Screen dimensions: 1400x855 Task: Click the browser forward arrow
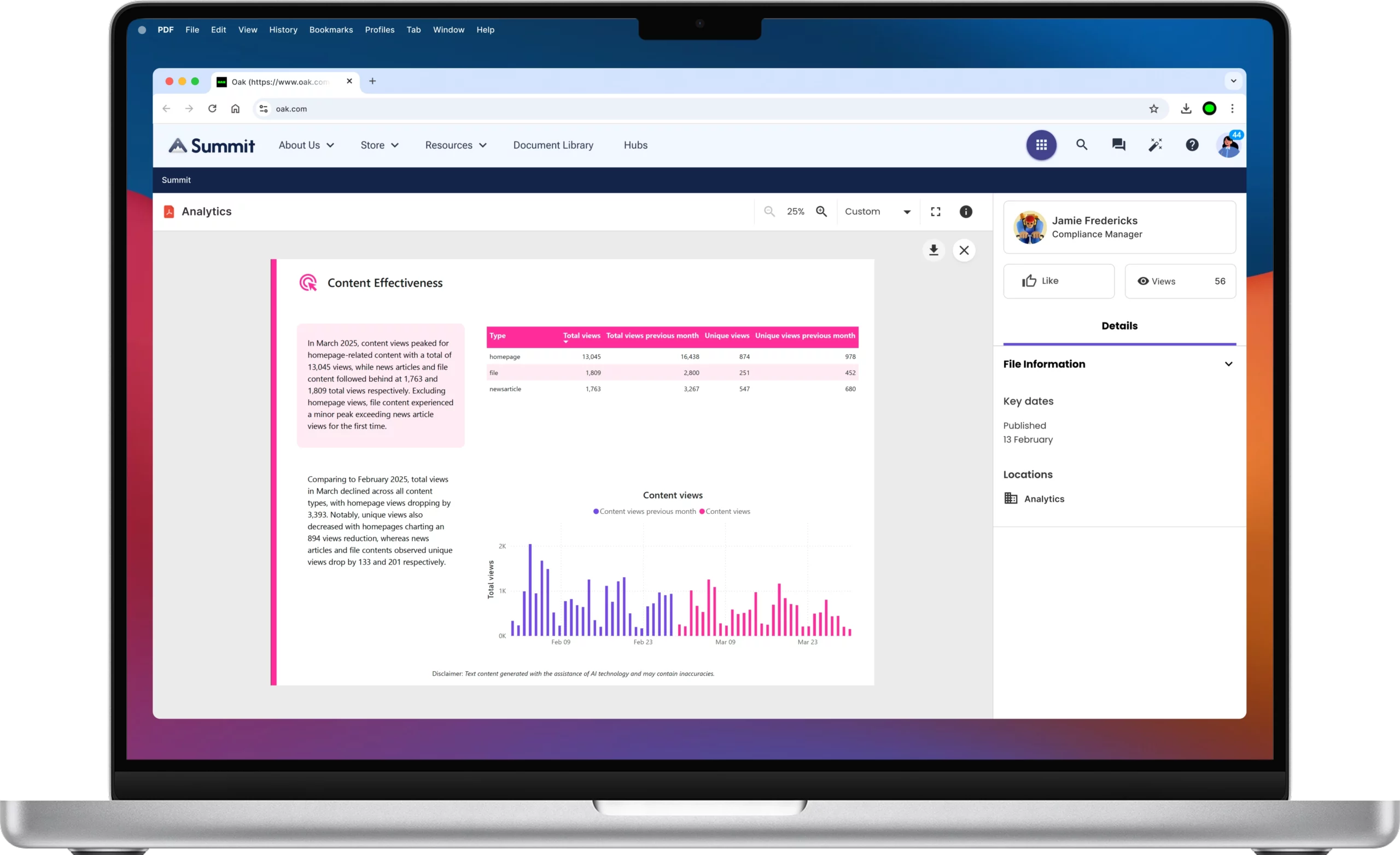[189, 108]
